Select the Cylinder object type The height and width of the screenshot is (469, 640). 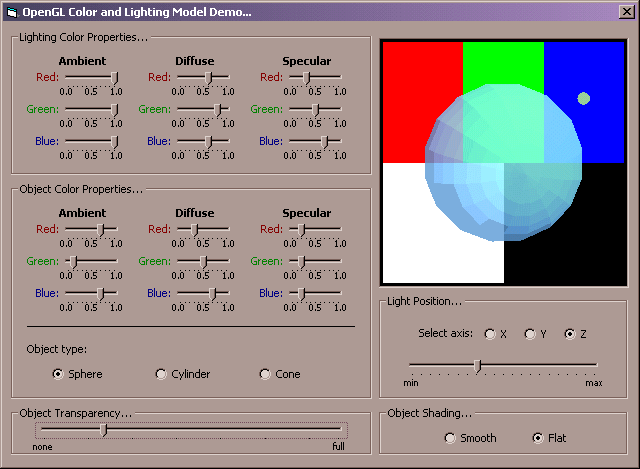[161, 374]
